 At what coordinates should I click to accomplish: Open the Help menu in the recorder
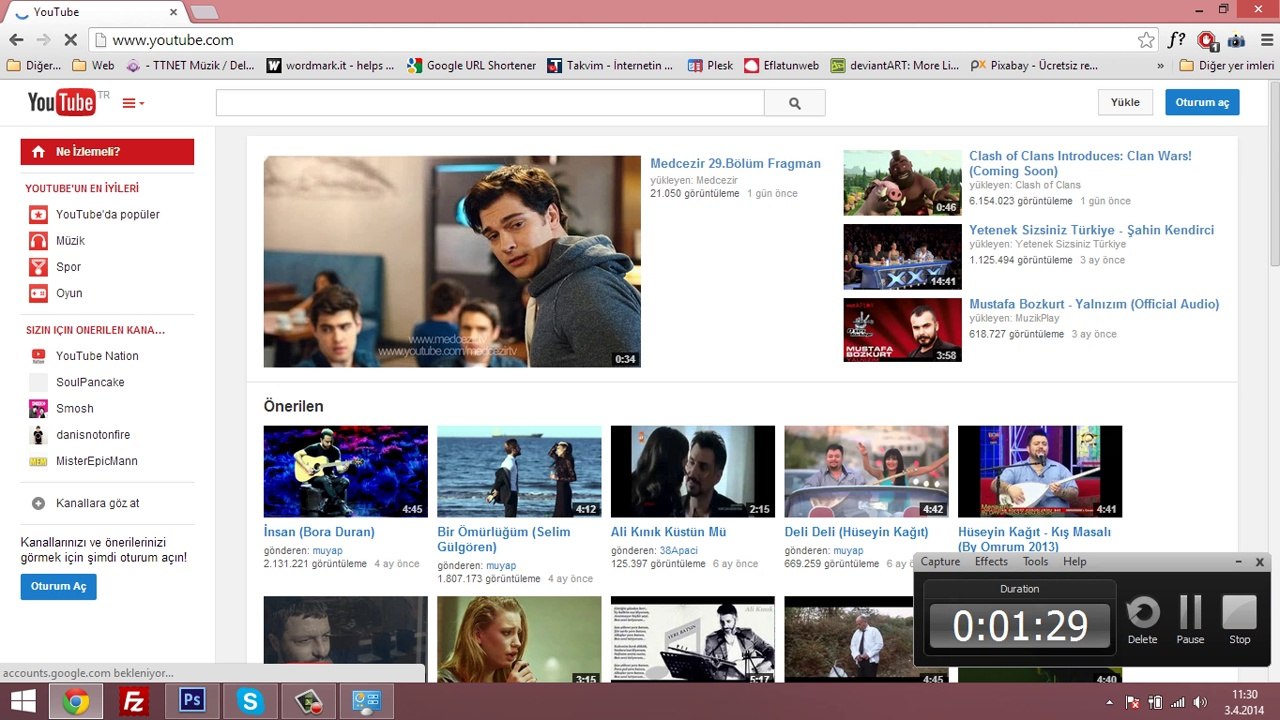pos(1074,562)
